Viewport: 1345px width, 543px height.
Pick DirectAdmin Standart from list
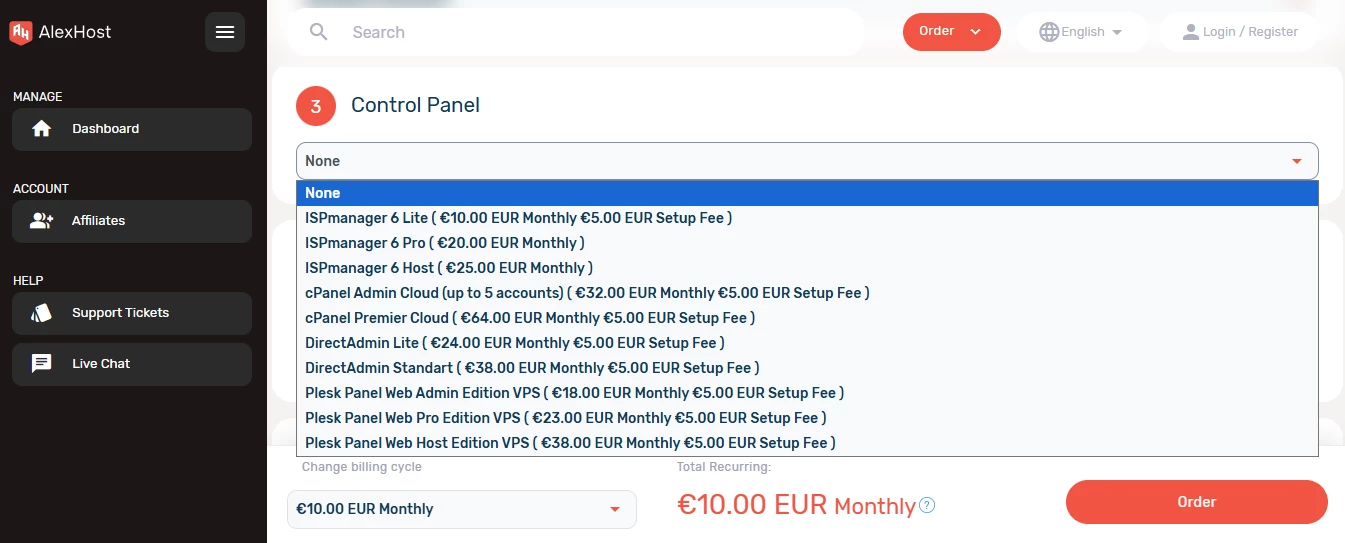click(x=532, y=368)
